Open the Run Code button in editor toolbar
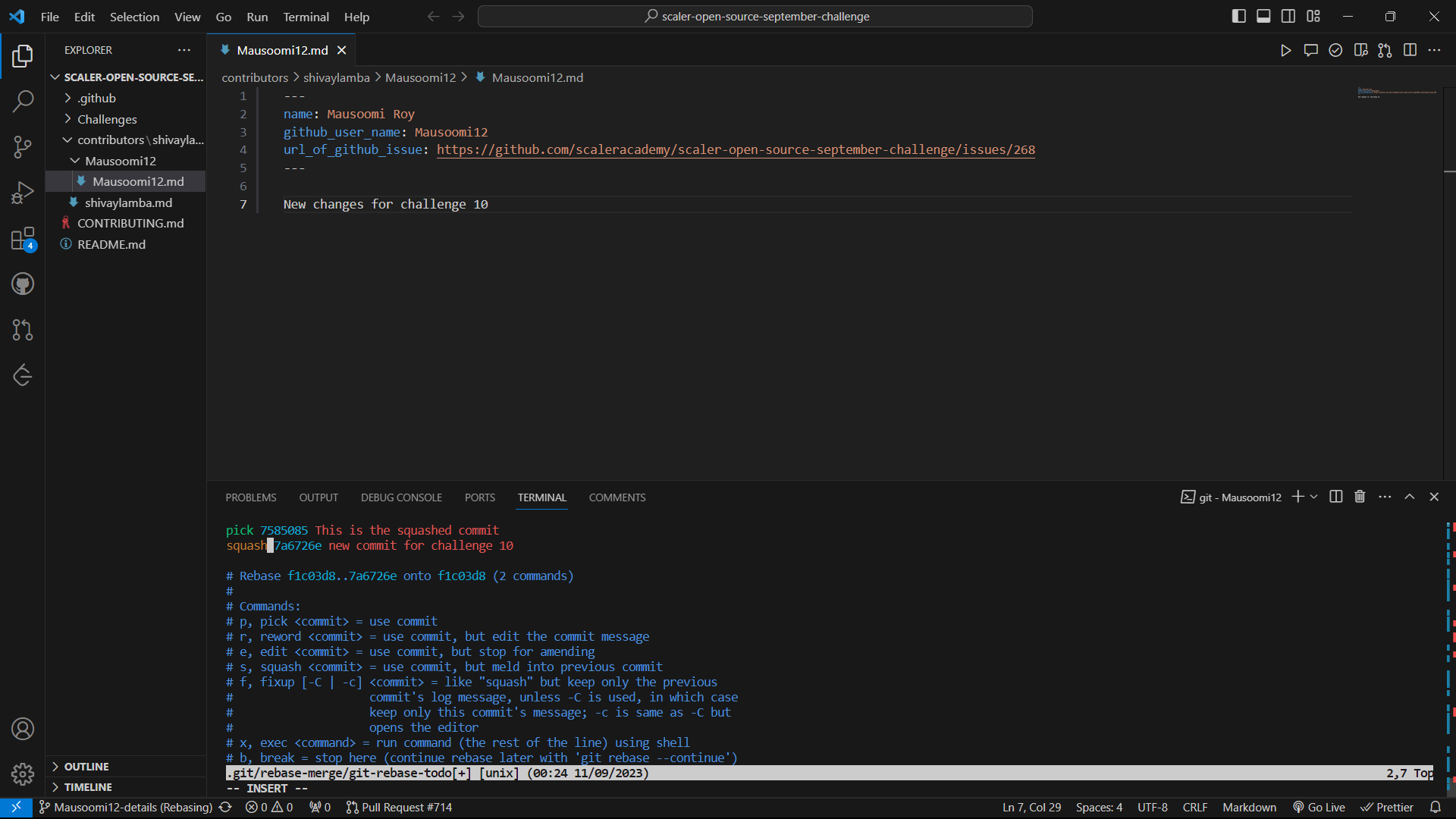The height and width of the screenshot is (819, 1456). coord(1286,50)
